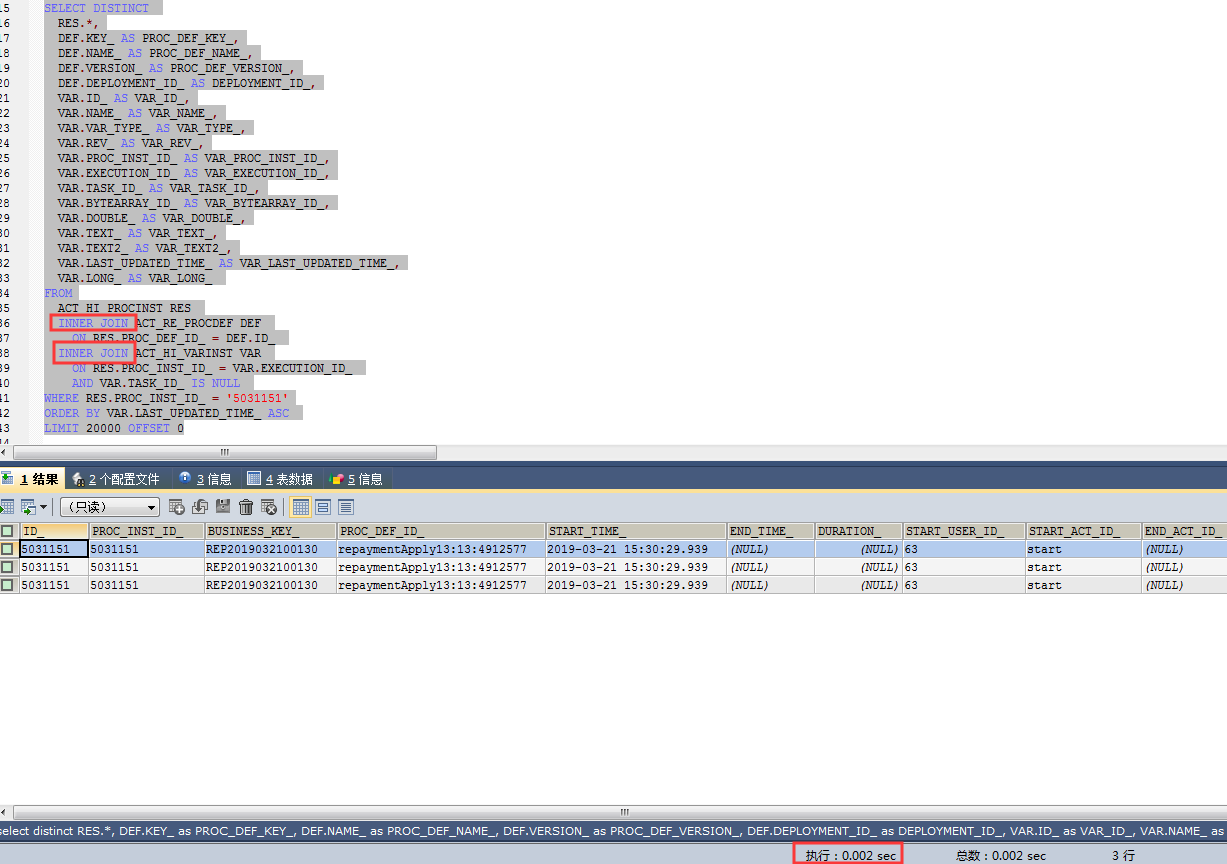Check the second result row checkbox
The width and height of the screenshot is (1227, 864).
(x=7, y=567)
